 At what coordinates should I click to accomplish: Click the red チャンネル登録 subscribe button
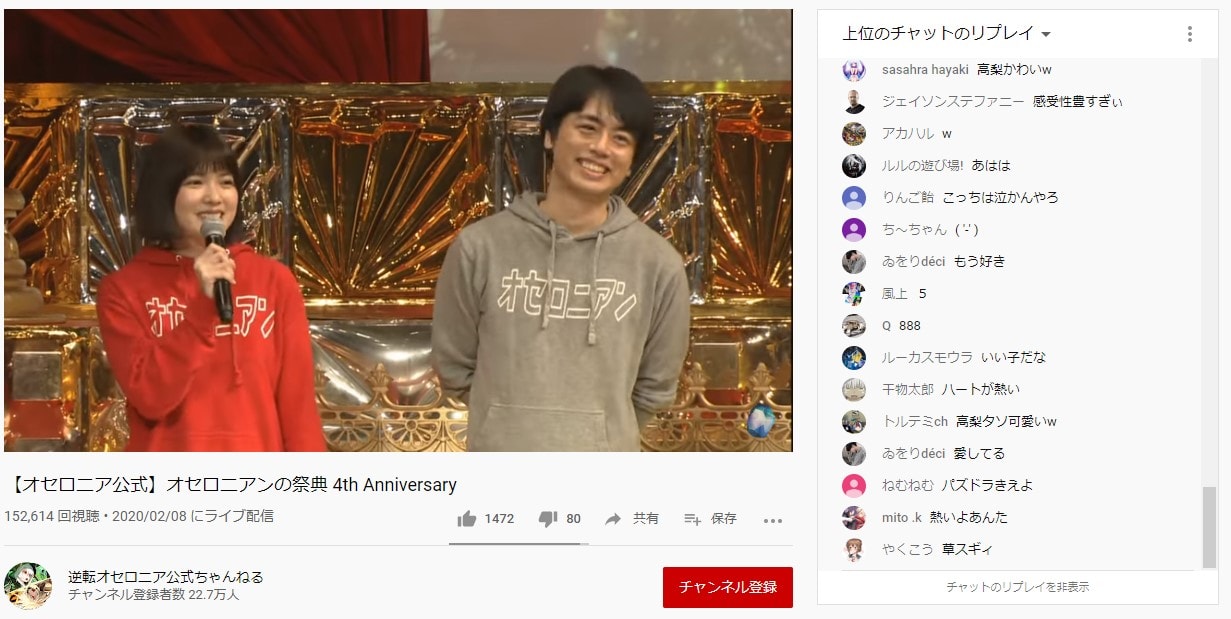click(727, 587)
